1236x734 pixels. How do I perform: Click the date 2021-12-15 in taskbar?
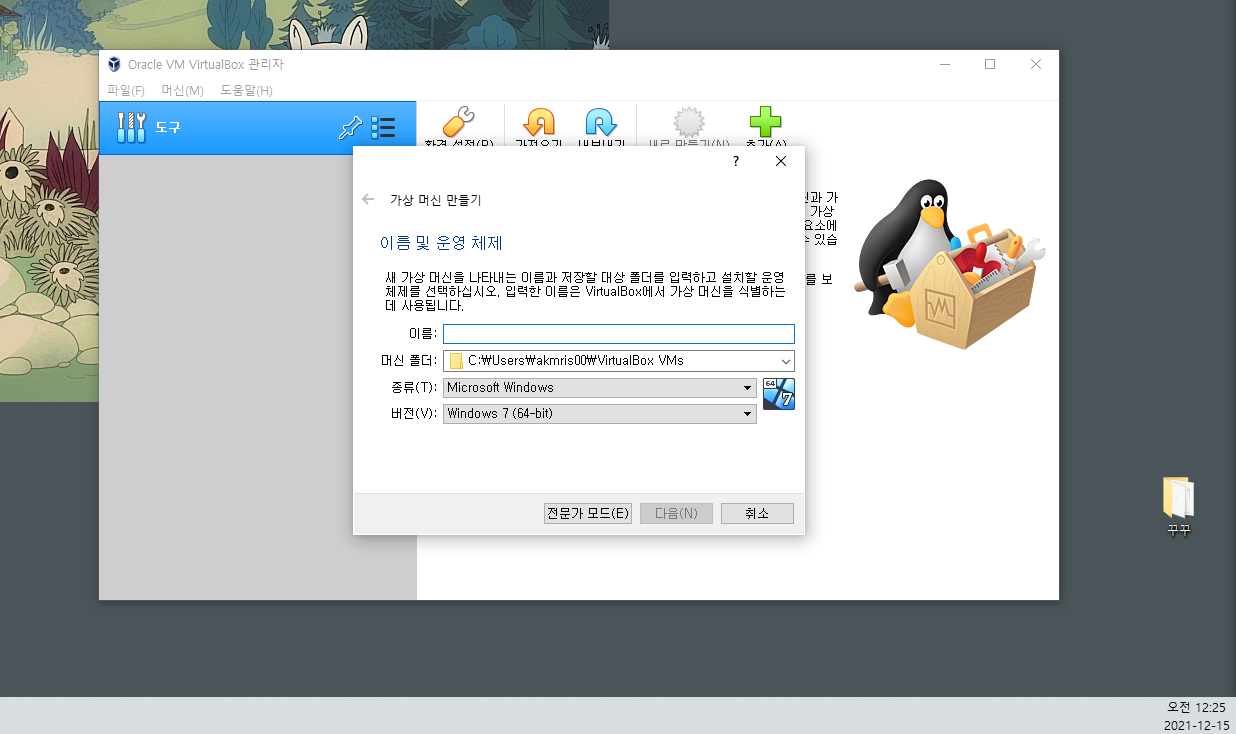click(1195, 725)
